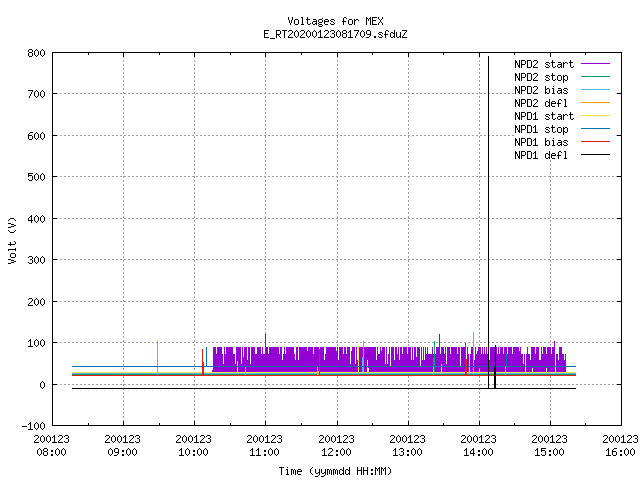The width and height of the screenshot is (640, 480).
Task: Click the 200123 10:00 time tick label
Action: (x=193, y=445)
